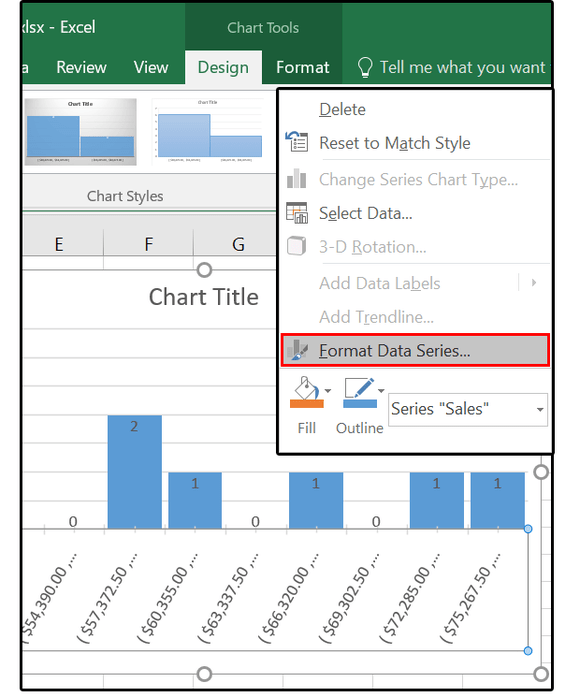Select the histogram bar labeled 2

point(135,472)
